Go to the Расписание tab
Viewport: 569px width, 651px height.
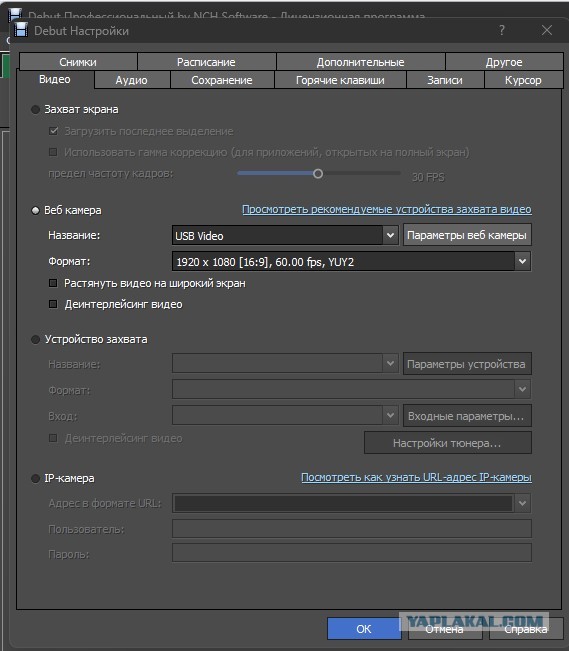pyautogui.click(x=206, y=62)
